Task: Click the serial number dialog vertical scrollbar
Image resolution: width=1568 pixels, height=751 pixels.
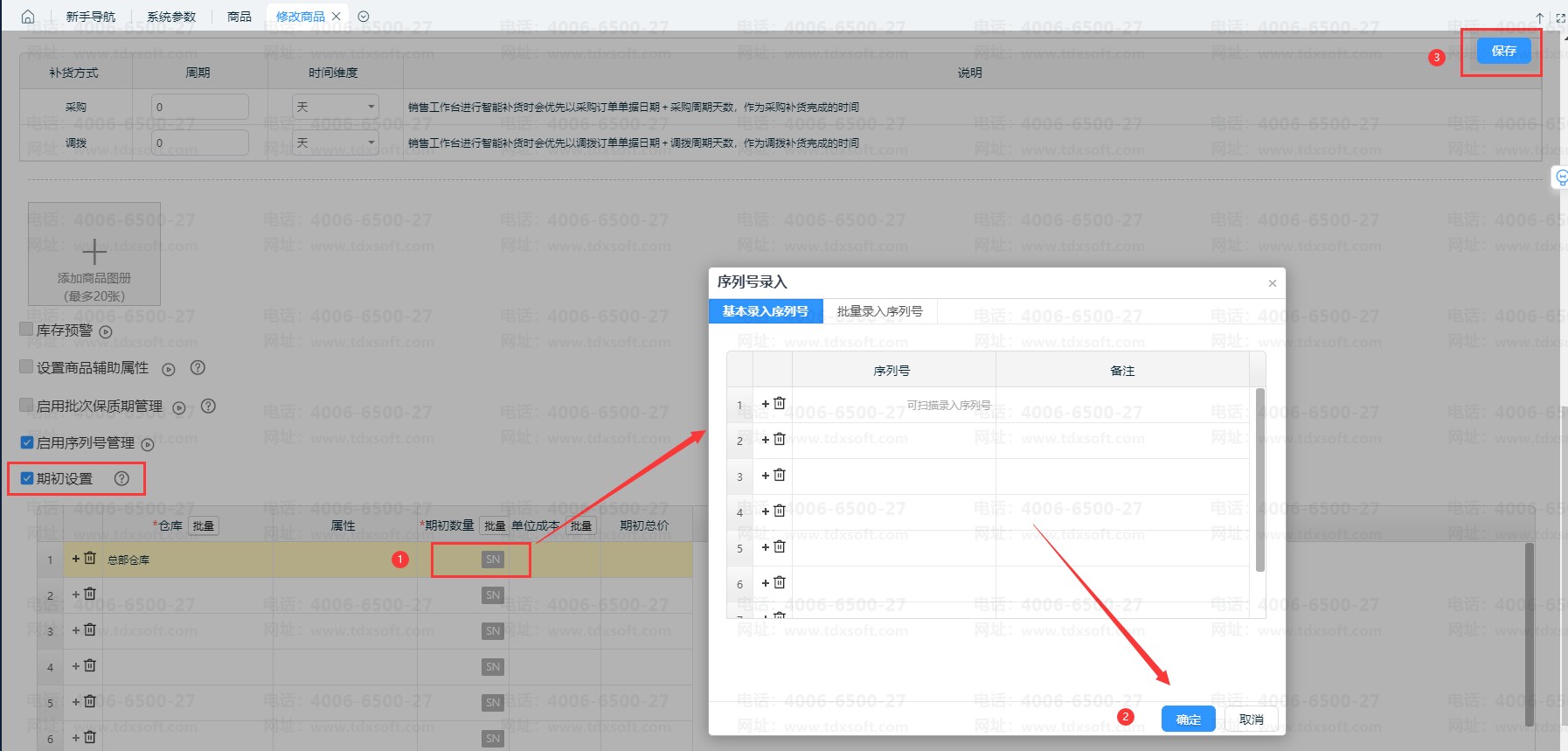Action: [x=1259, y=481]
